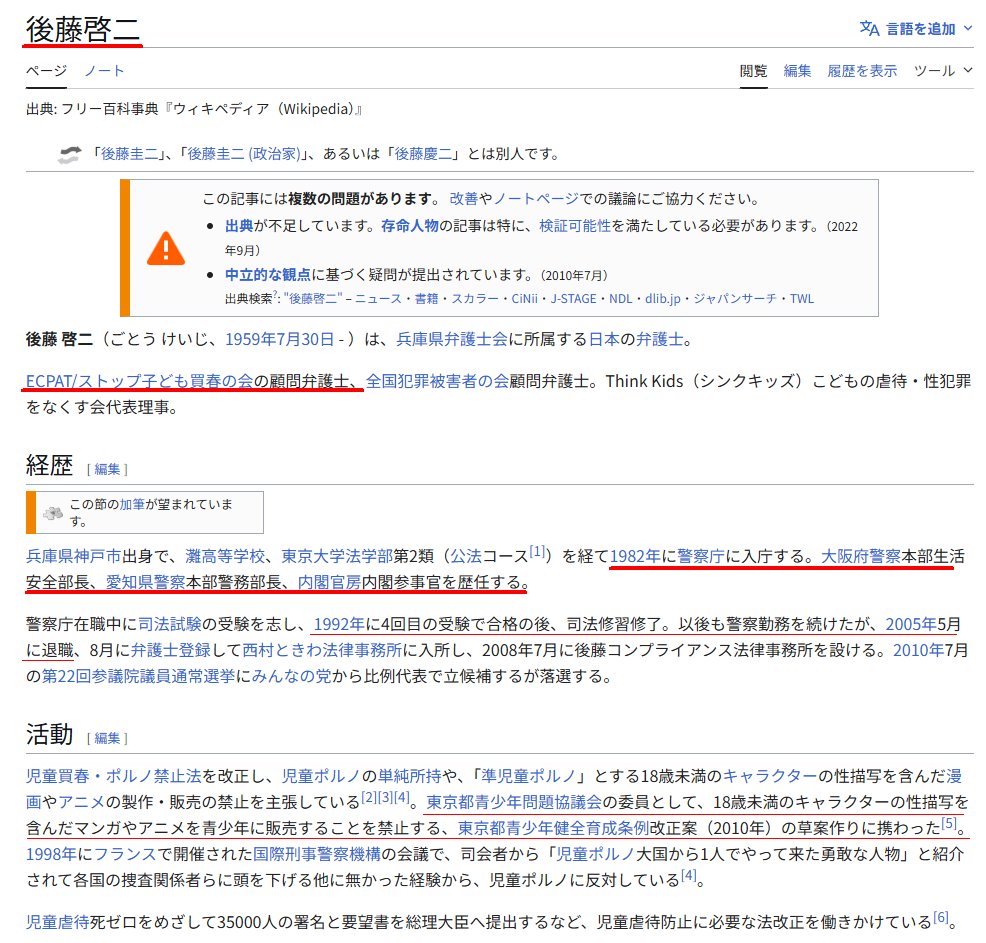Open the 兵庫県神戸市 link
986x943 pixels.
pyautogui.click(x=74, y=556)
